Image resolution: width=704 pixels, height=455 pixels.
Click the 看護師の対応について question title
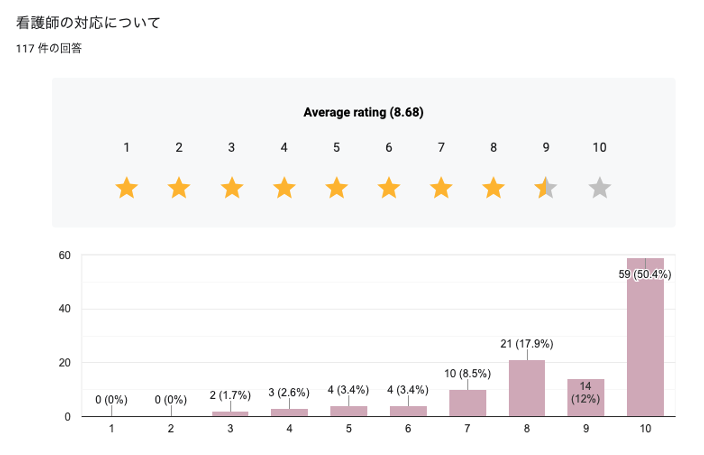[x=89, y=22]
